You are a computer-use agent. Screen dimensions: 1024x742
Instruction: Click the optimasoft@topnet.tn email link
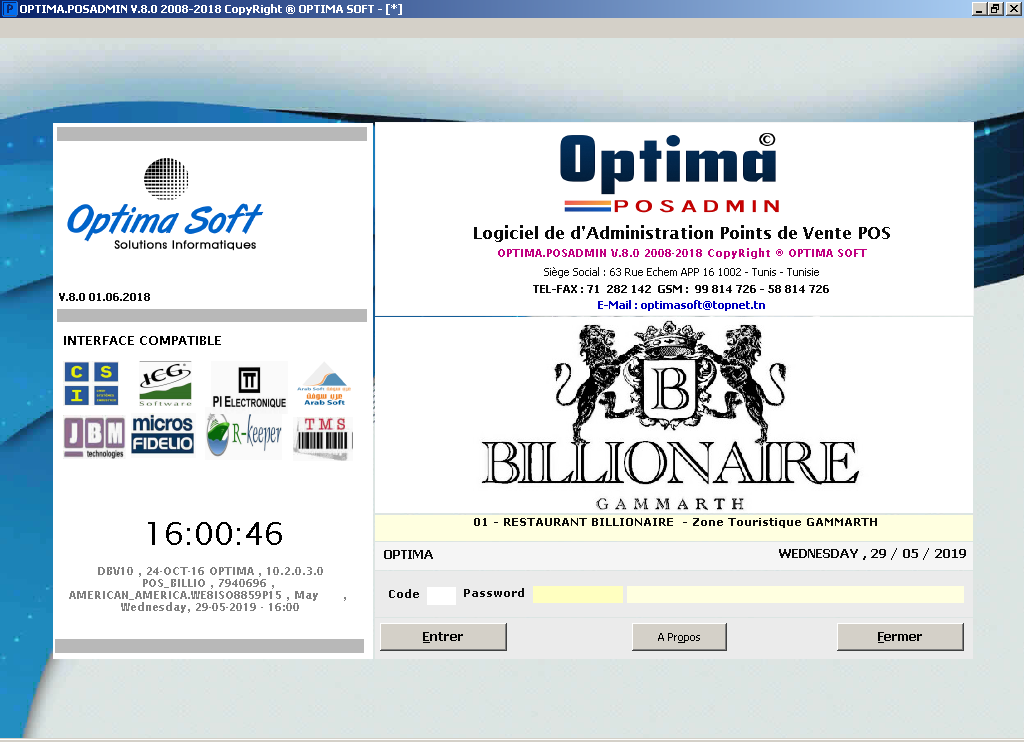(681, 305)
